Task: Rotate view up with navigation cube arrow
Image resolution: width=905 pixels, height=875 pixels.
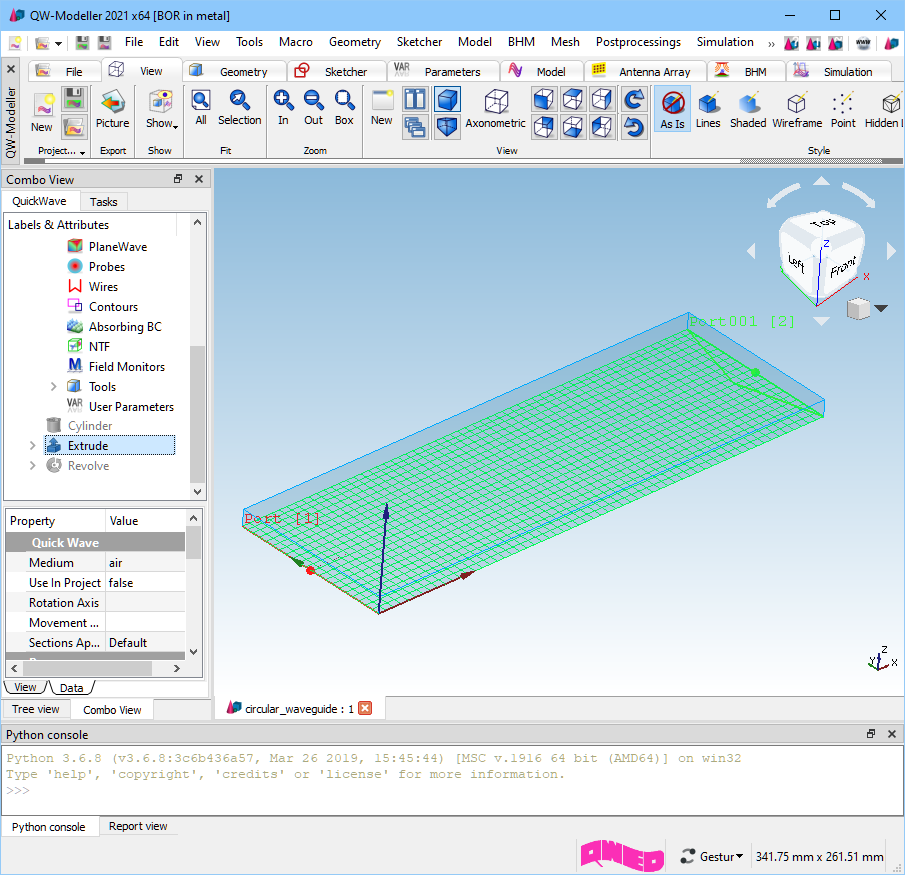Action: (x=821, y=181)
